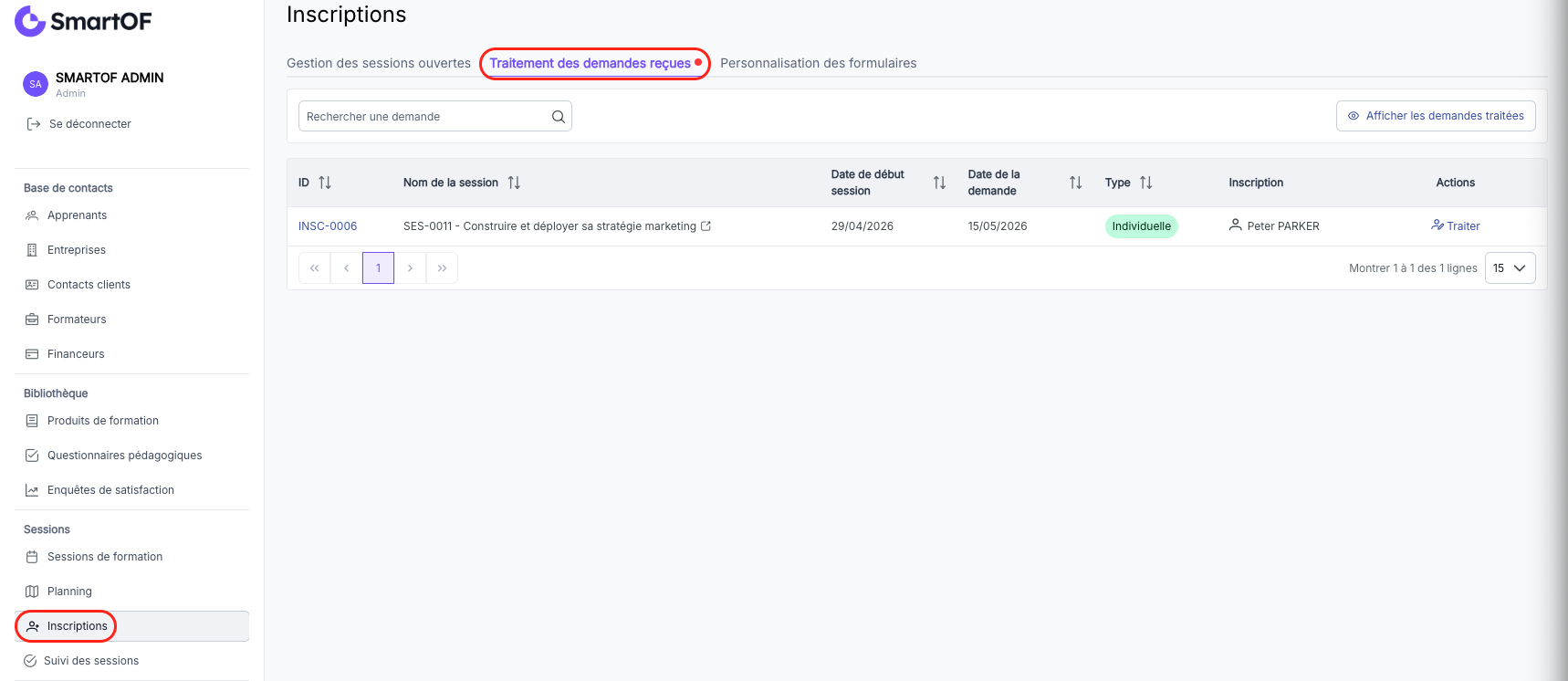1568x681 pixels.
Task: Click the Suivi des sessions check-circle icon
Action: (30, 661)
